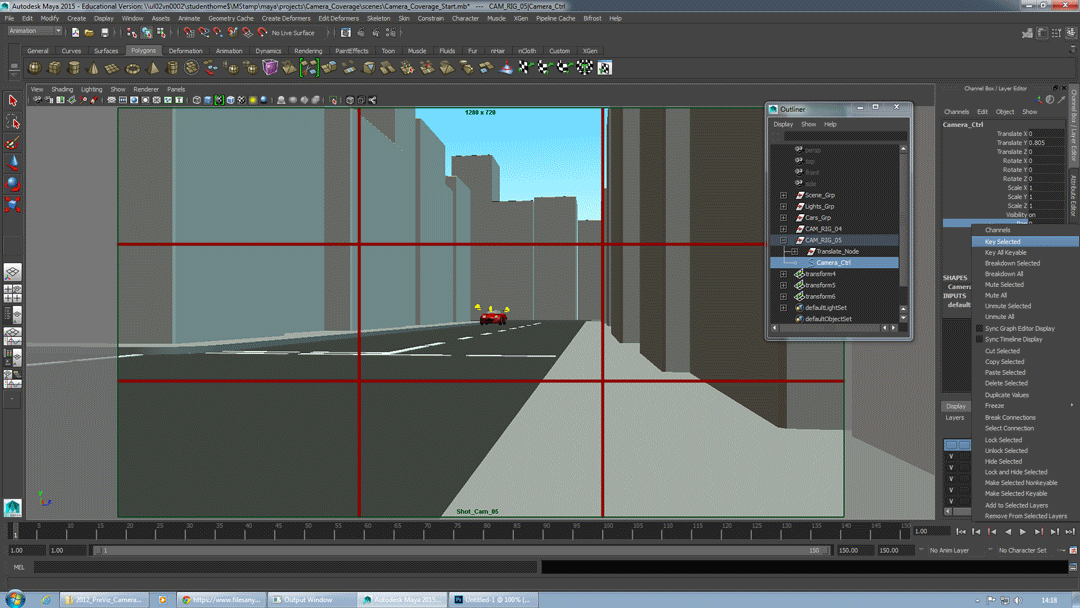
Task: Open the Animation menu set dropdown
Action: 34,32
